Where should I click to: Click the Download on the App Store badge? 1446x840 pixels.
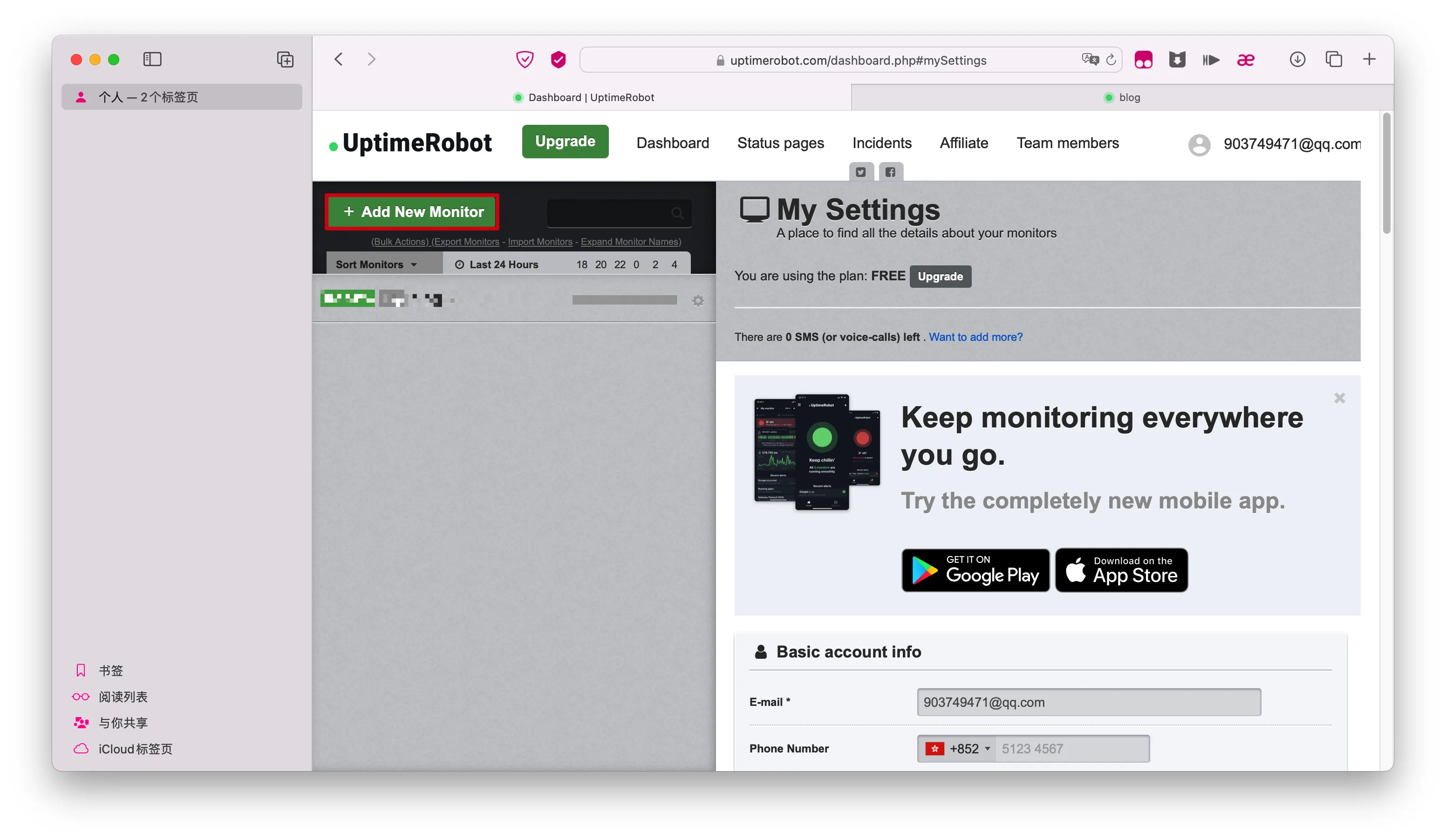1121,570
